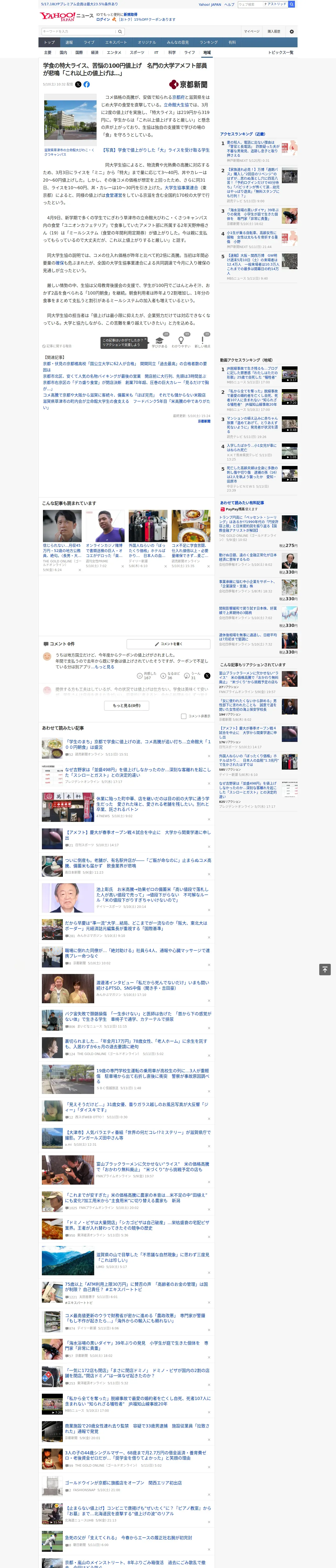Open the 富山ブラックラーメン recommended article
This screenshot has width=336, height=1568.
tap(153, 1166)
